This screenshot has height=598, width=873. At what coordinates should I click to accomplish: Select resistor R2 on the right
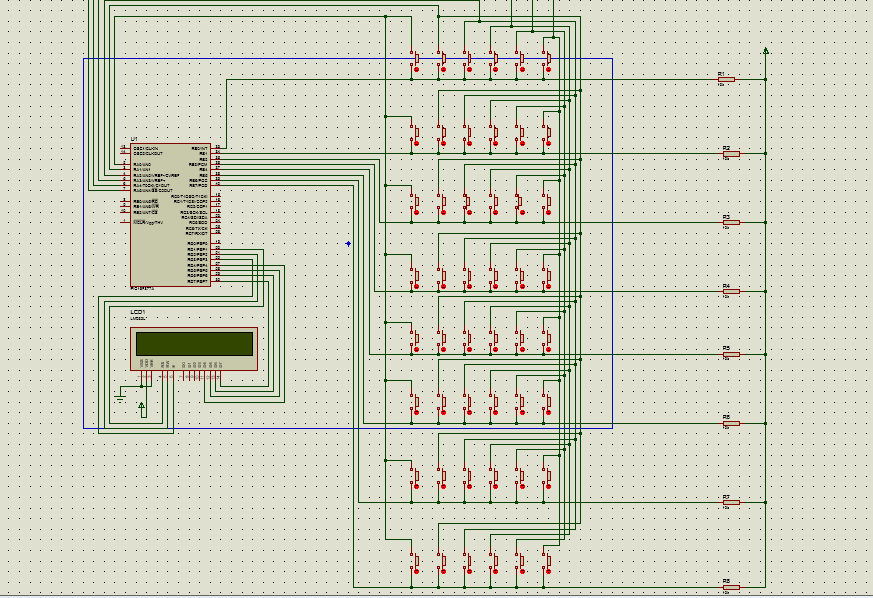pos(730,154)
